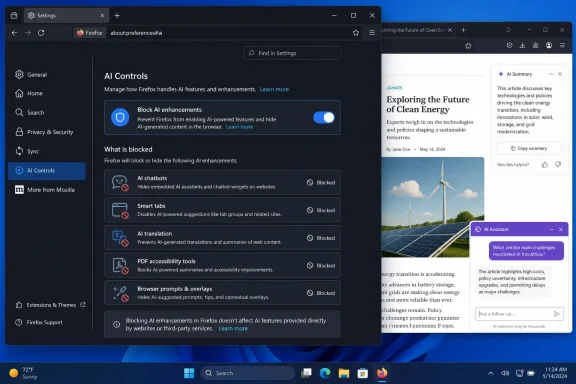Click Blocked status on PDF accessibility tools row
Image resolution: width=576 pixels, height=384 pixels.
[321, 266]
